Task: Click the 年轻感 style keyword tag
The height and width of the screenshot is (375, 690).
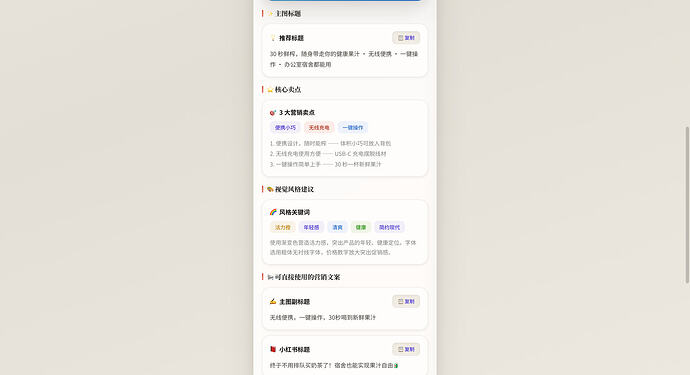Action: [x=311, y=228]
